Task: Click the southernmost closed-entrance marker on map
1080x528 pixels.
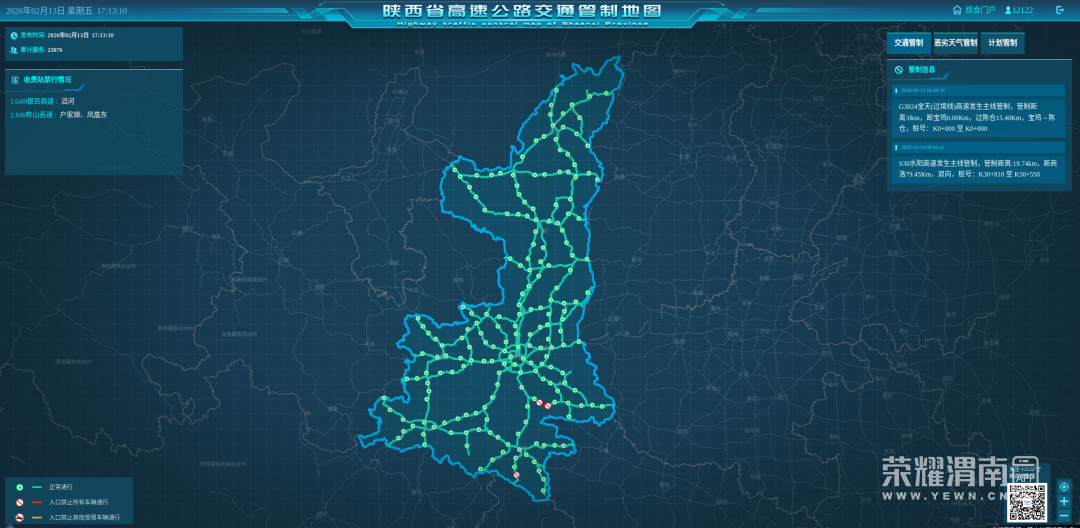Action: coord(517,476)
